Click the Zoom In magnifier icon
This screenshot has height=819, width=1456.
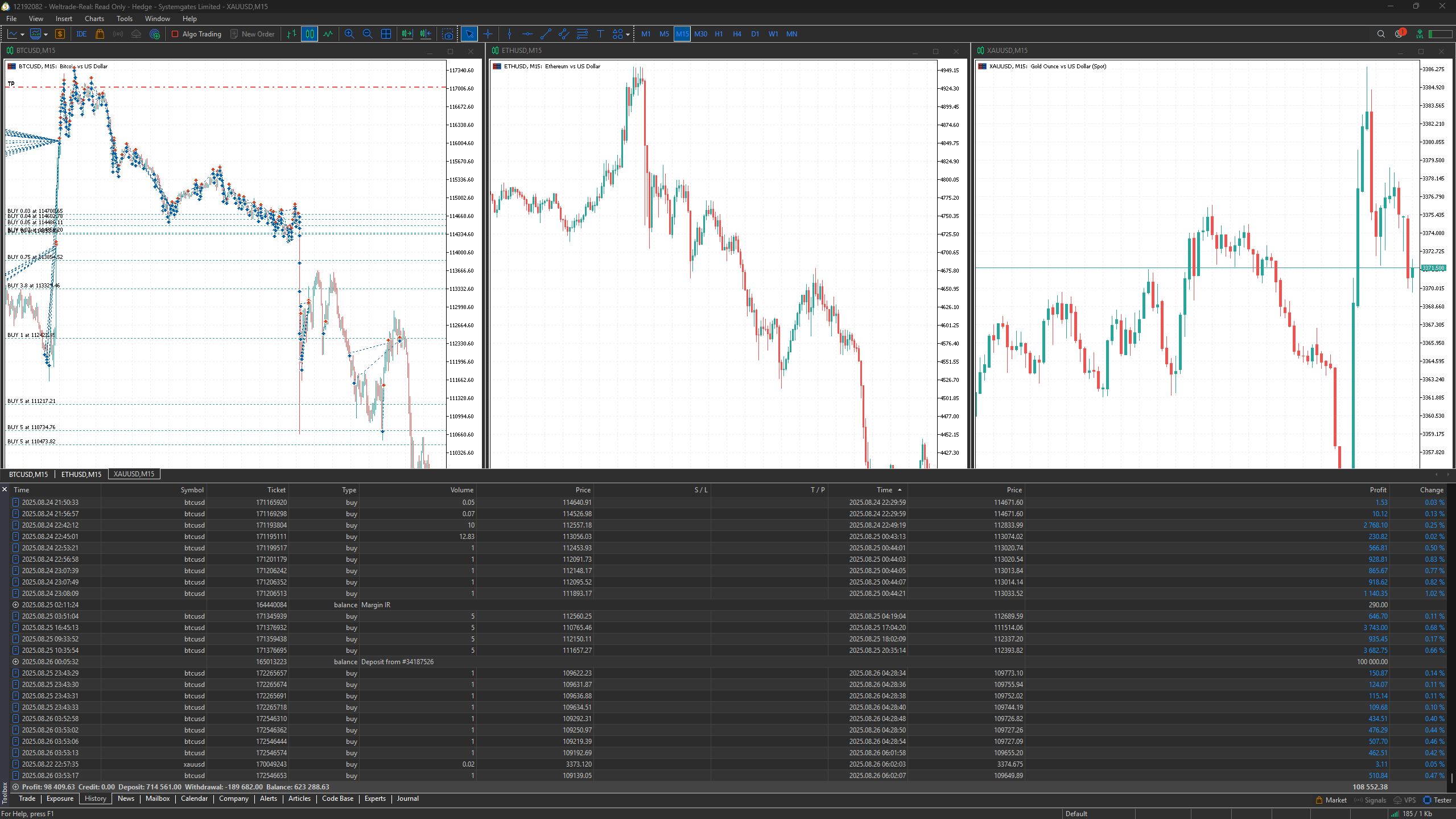pos(349,34)
